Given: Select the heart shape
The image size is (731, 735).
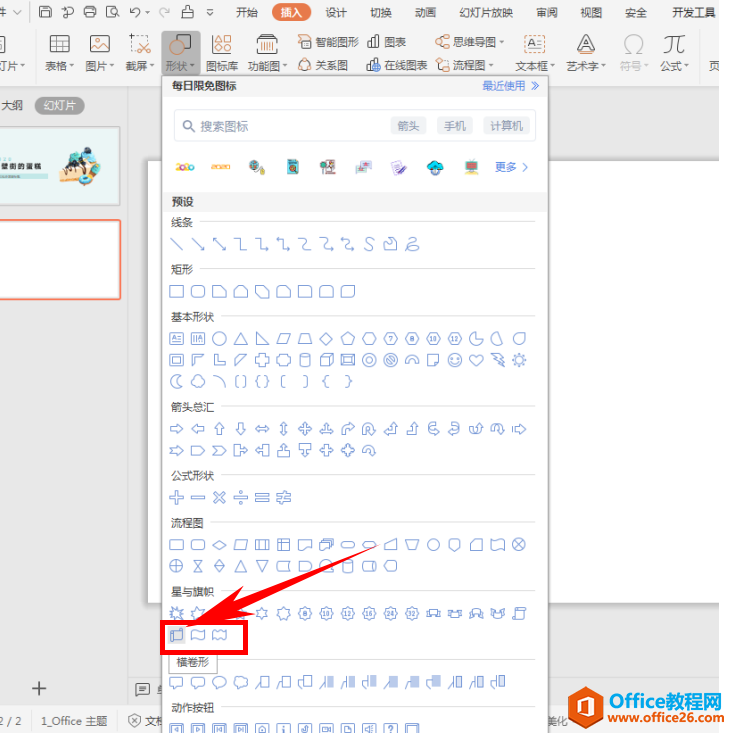Looking at the screenshot, I should (x=476, y=360).
